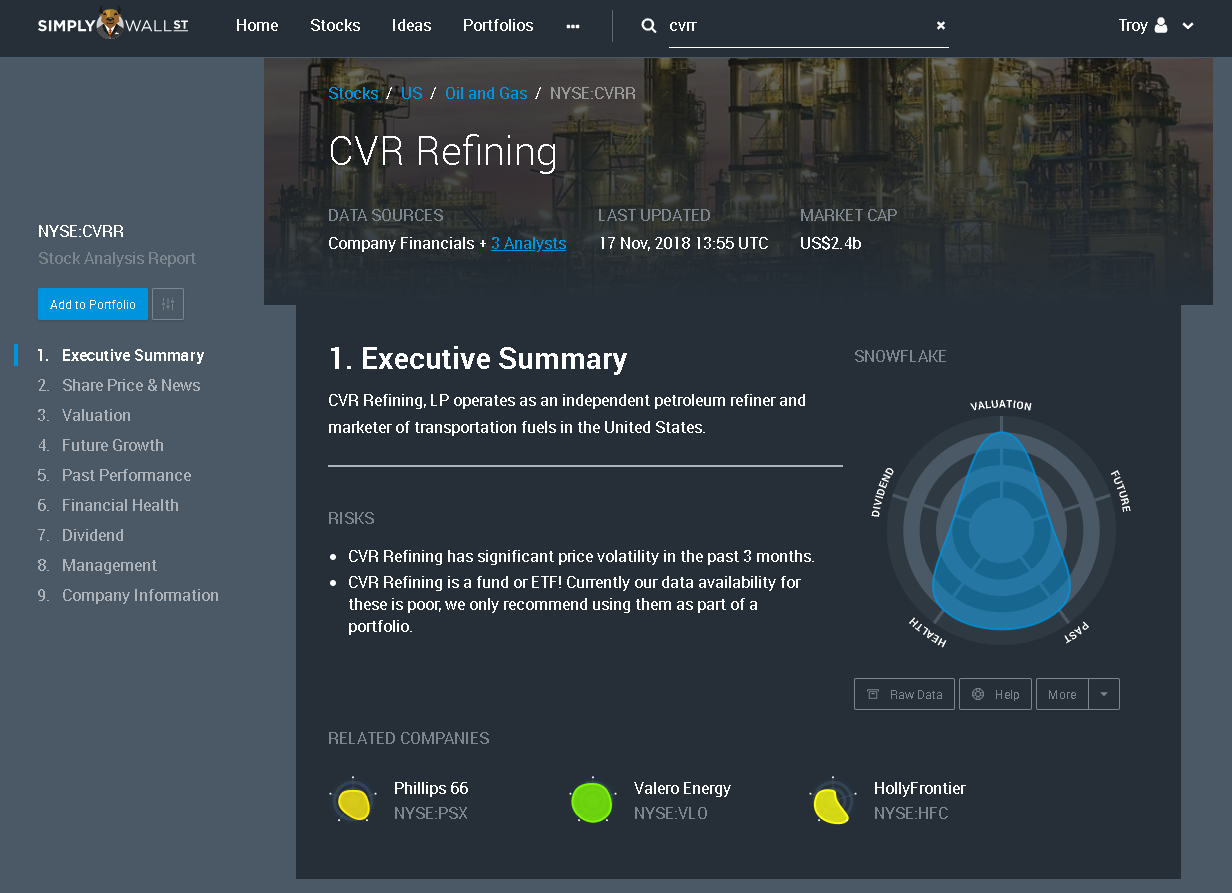Click the Help button

pyautogui.click(x=995, y=694)
